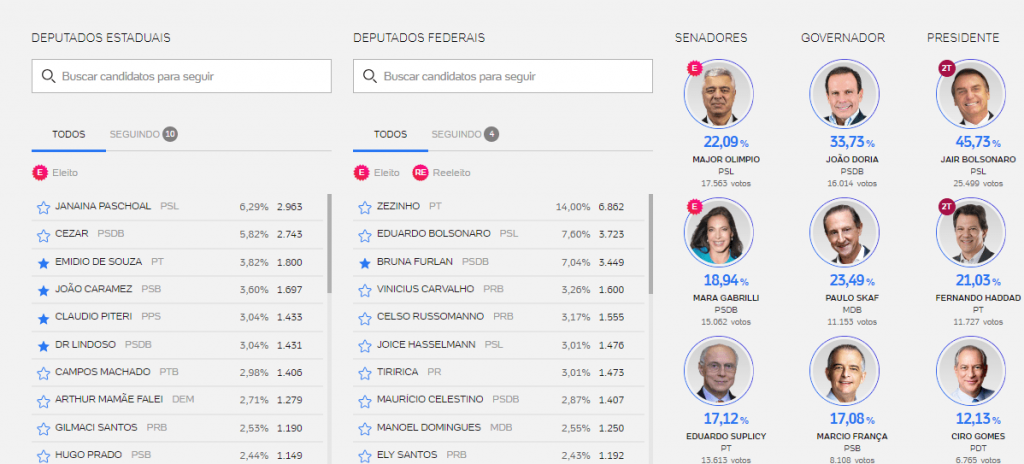This screenshot has width=1024, height=464.
Task: Open João Doria governor portrait
Action: pyautogui.click(x=844, y=94)
